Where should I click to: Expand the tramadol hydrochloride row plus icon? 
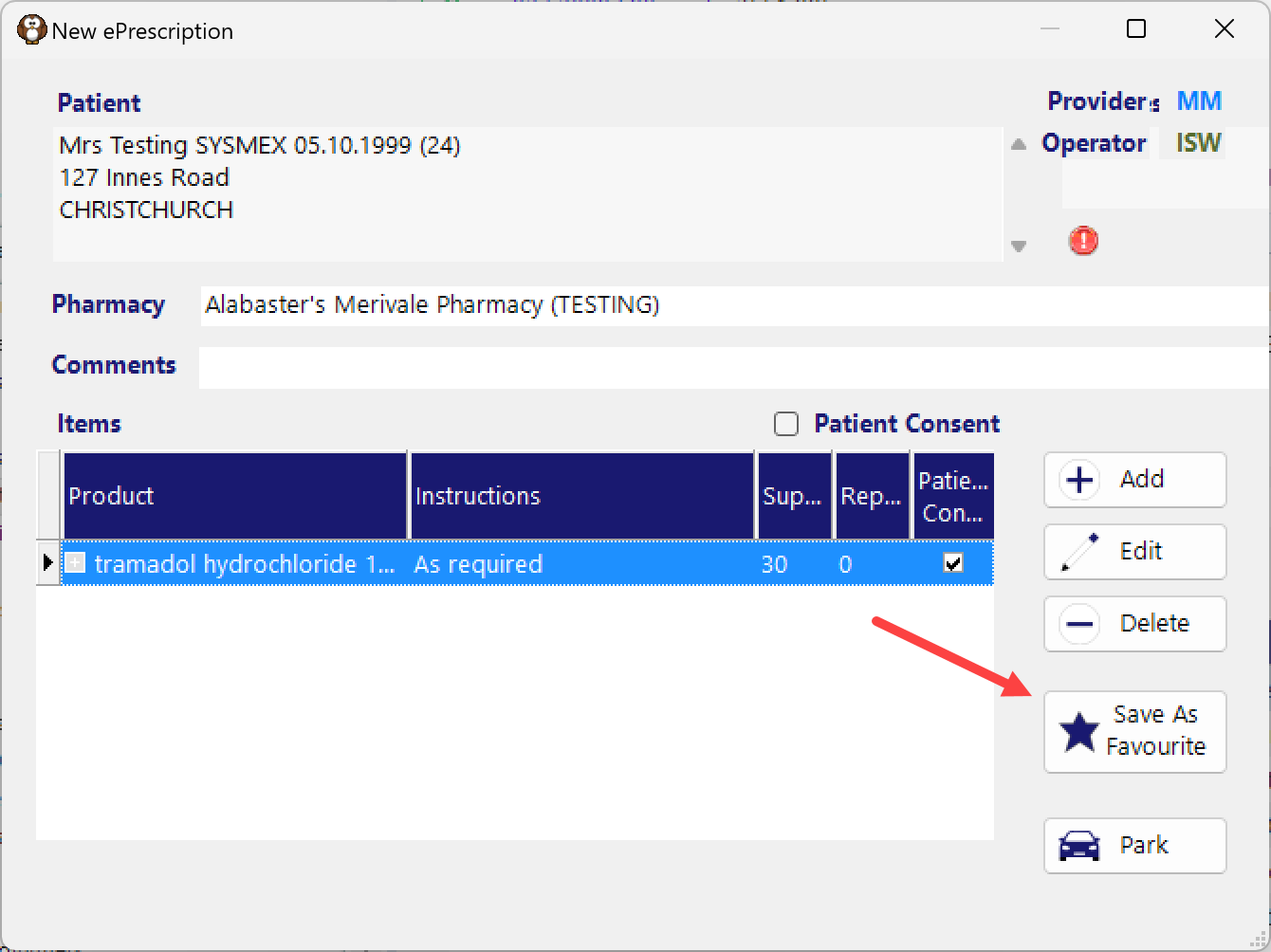[75, 563]
